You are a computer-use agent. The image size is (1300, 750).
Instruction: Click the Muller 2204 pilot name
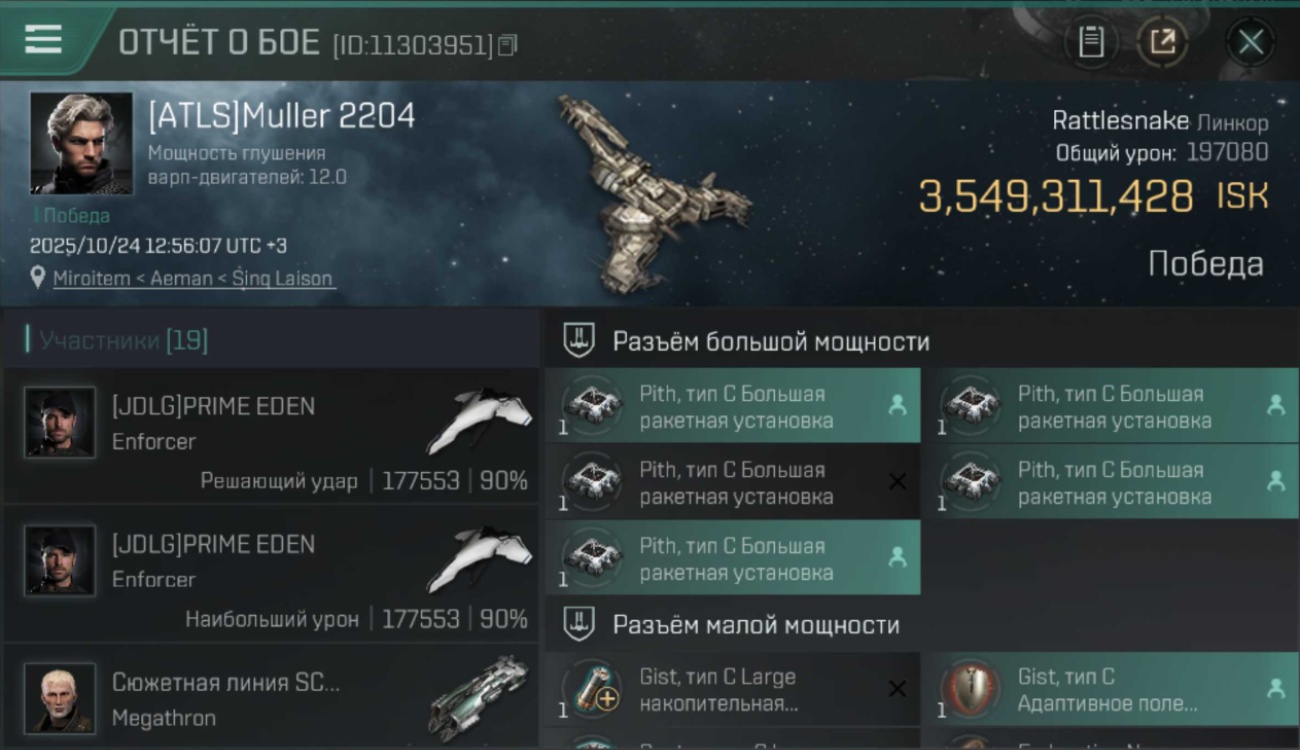point(281,116)
